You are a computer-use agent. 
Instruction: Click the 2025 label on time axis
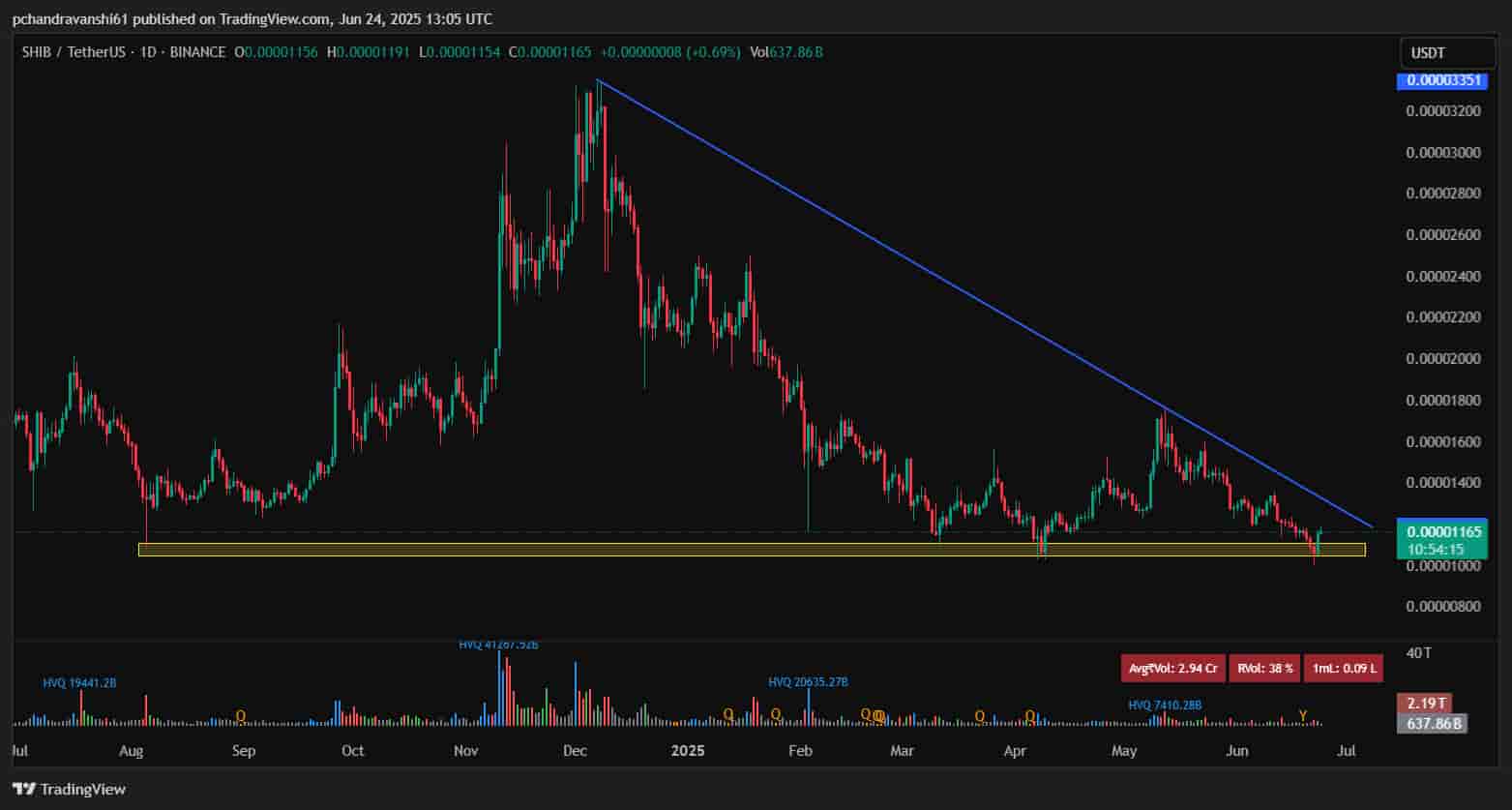(686, 751)
